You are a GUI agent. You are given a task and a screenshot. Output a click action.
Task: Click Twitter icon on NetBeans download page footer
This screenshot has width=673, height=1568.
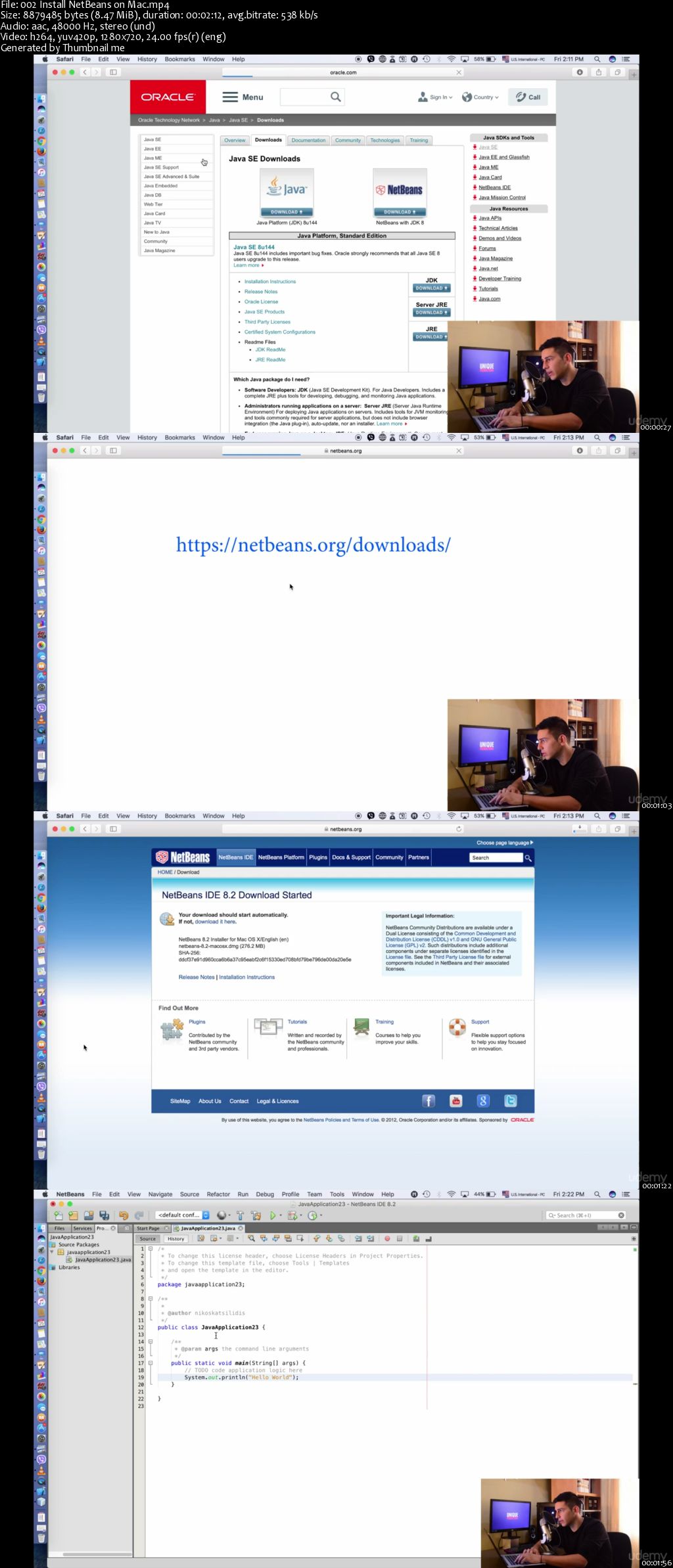511,1101
